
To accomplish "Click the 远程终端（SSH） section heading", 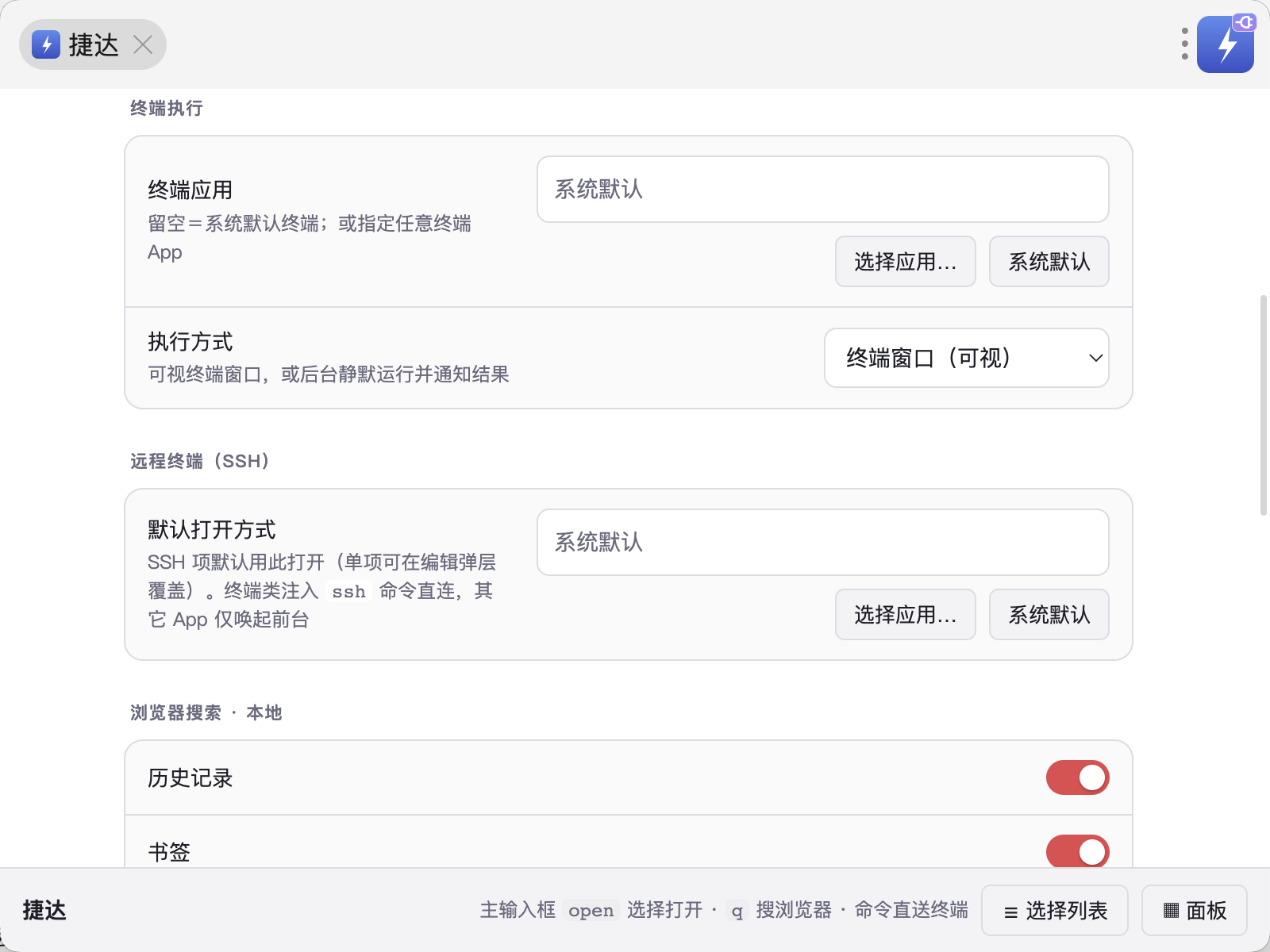I will coord(200,461).
